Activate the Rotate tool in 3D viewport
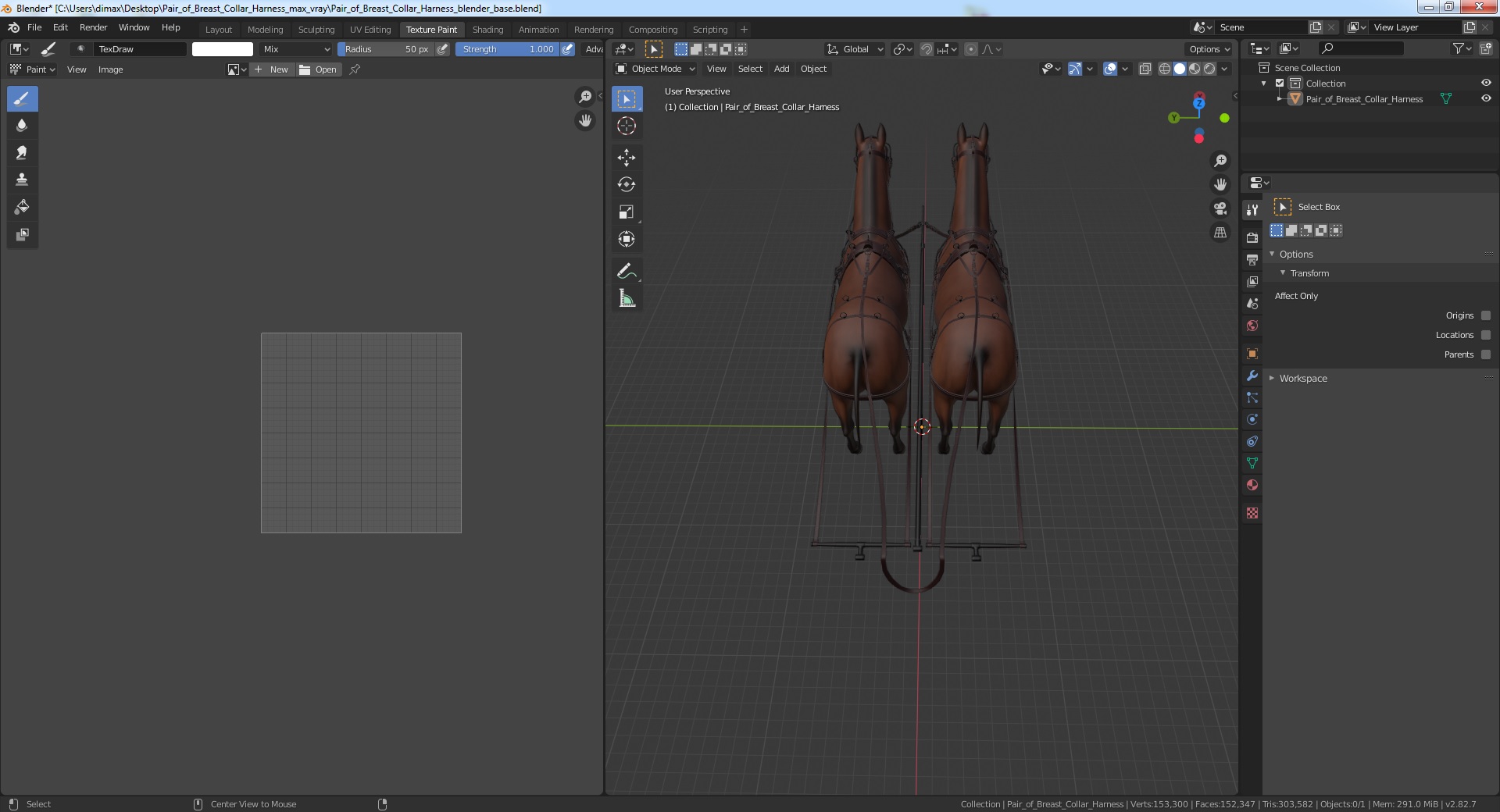Viewport: 1500px width, 812px height. click(627, 185)
